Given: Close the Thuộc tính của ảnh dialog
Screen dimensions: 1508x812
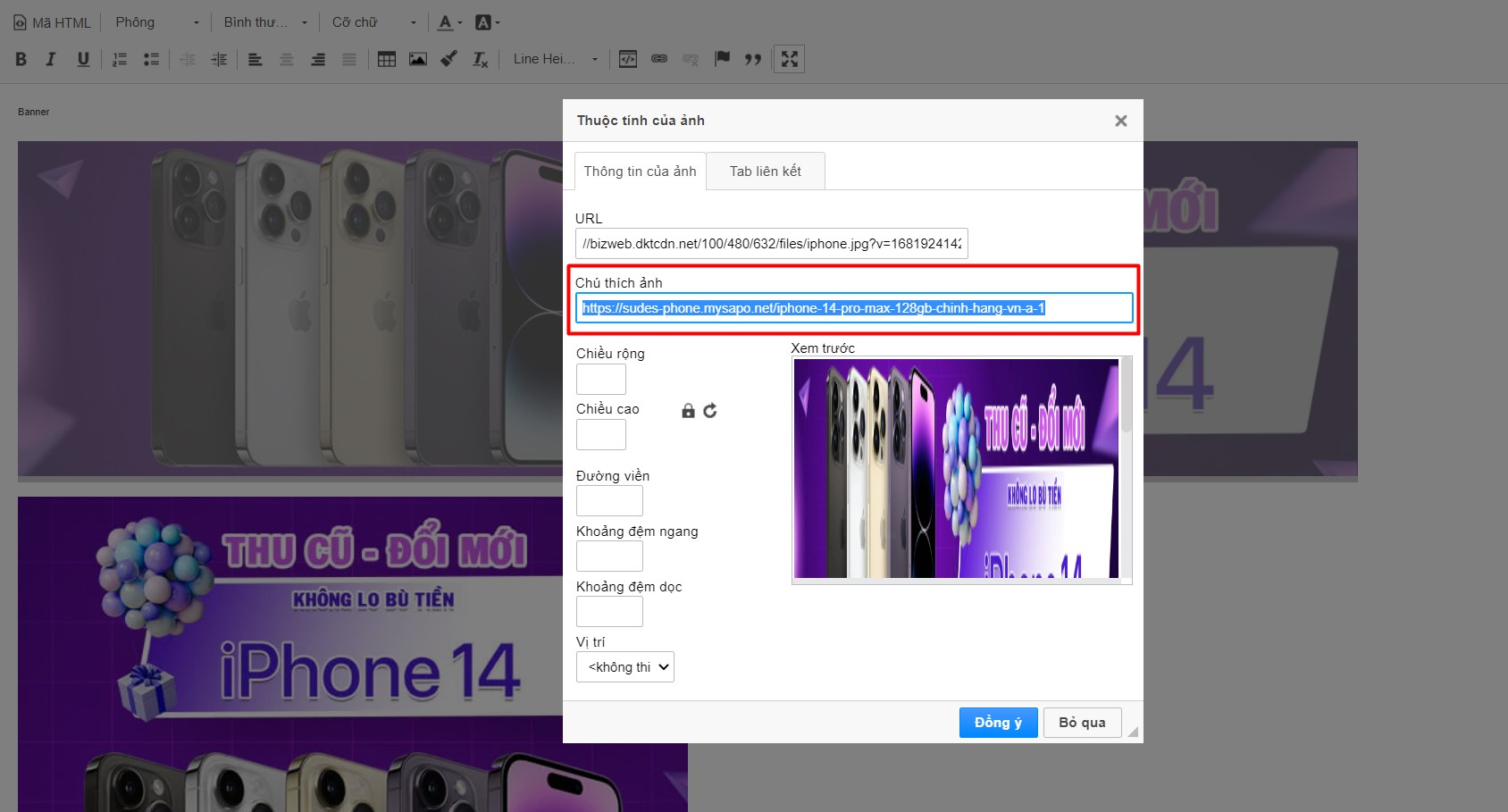Looking at the screenshot, I should (1121, 121).
